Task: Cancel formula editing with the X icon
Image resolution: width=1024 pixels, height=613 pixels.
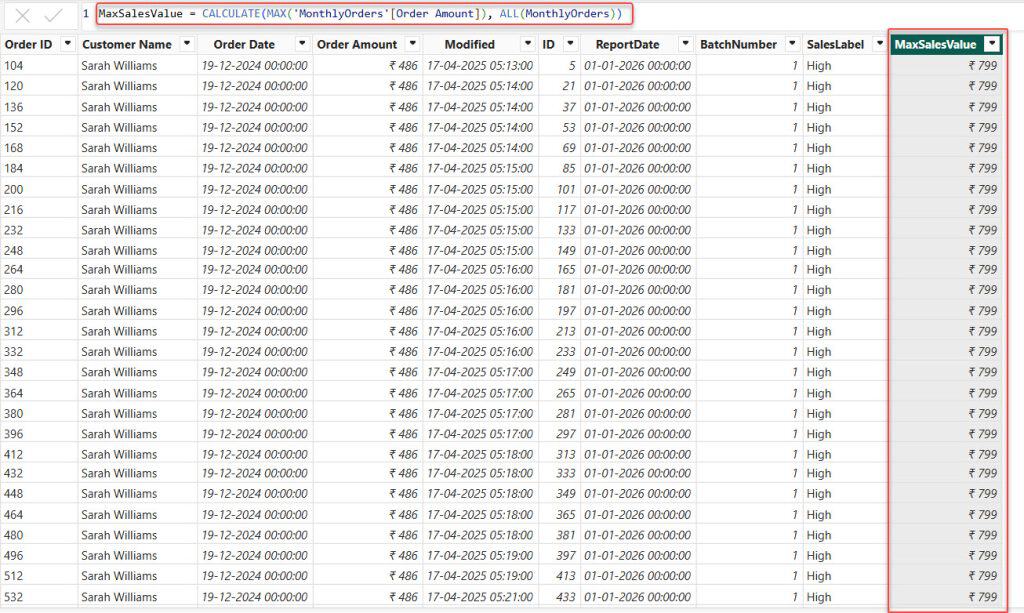Action: pos(22,14)
